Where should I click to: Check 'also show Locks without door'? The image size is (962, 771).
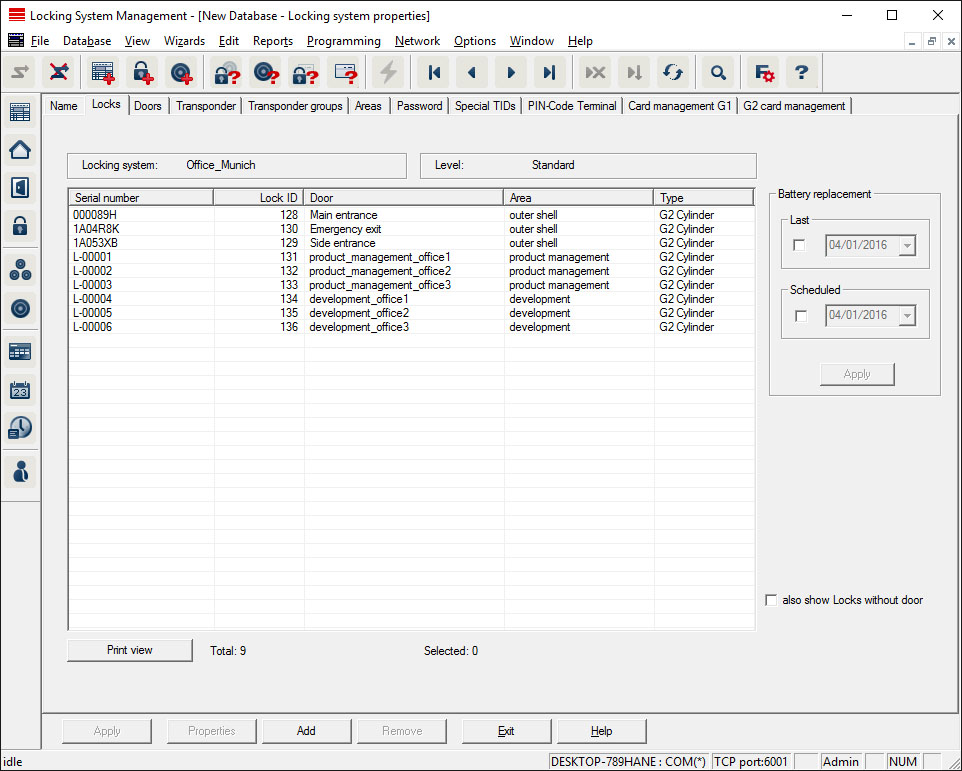771,600
